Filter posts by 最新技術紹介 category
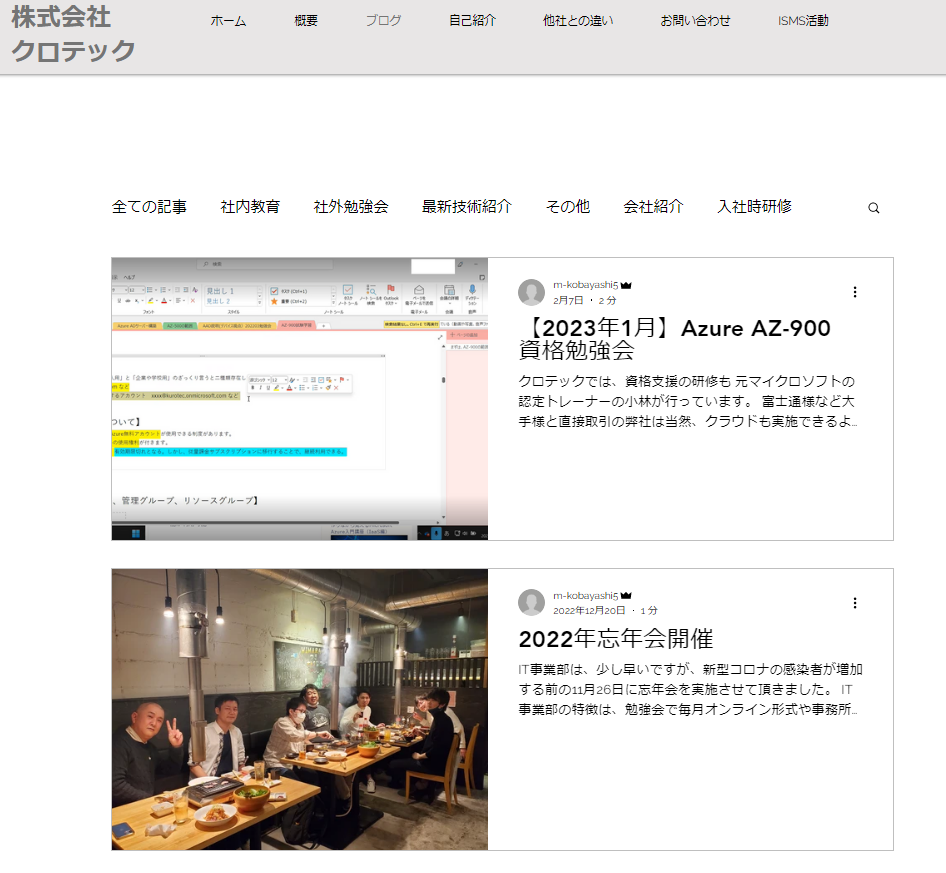 (x=466, y=207)
